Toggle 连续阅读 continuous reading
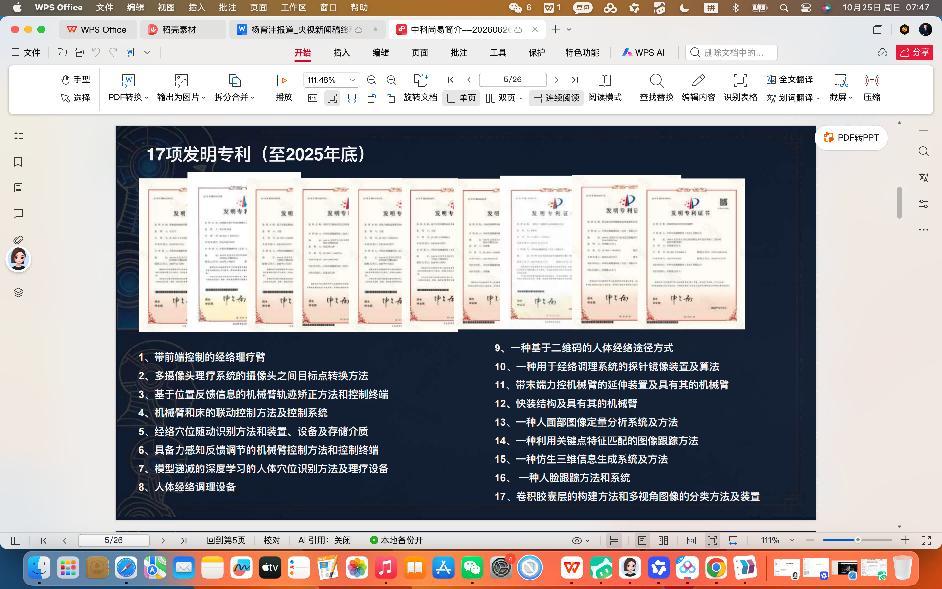This screenshot has height=589, width=942. point(556,97)
